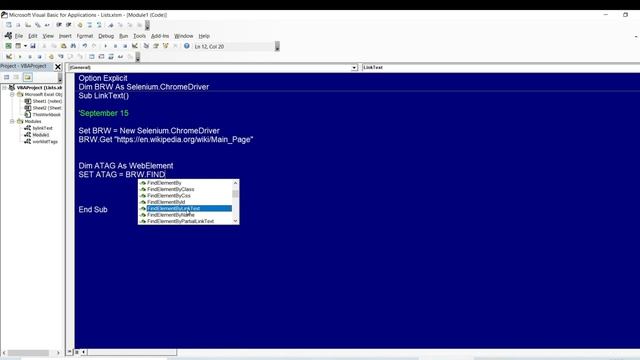The width and height of the screenshot is (640, 360).
Task: Click the code editor's horizontal scrollbar
Action: (x=132, y=351)
